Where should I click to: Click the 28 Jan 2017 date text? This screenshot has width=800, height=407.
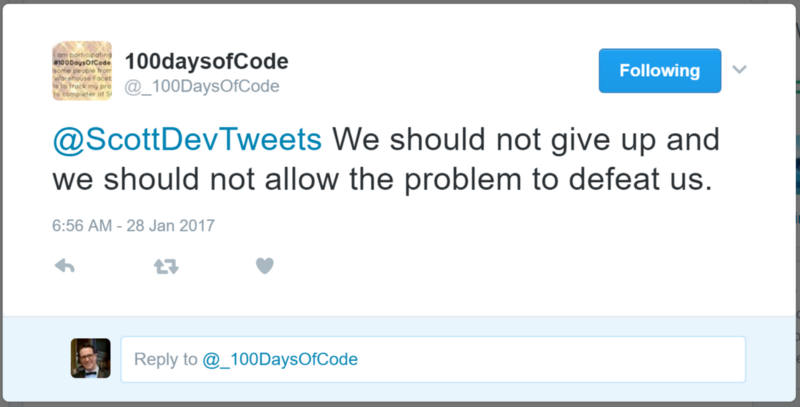click(x=170, y=225)
